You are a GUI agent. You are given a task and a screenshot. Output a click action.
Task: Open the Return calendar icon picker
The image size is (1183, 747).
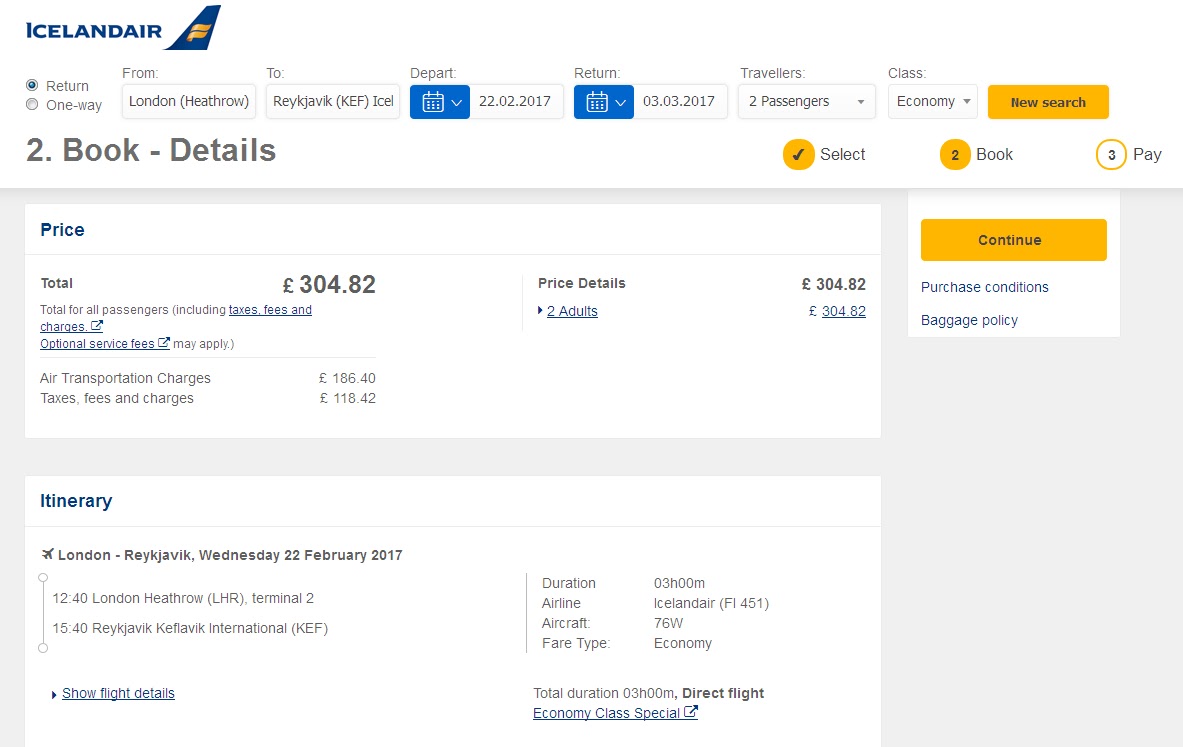click(604, 102)
